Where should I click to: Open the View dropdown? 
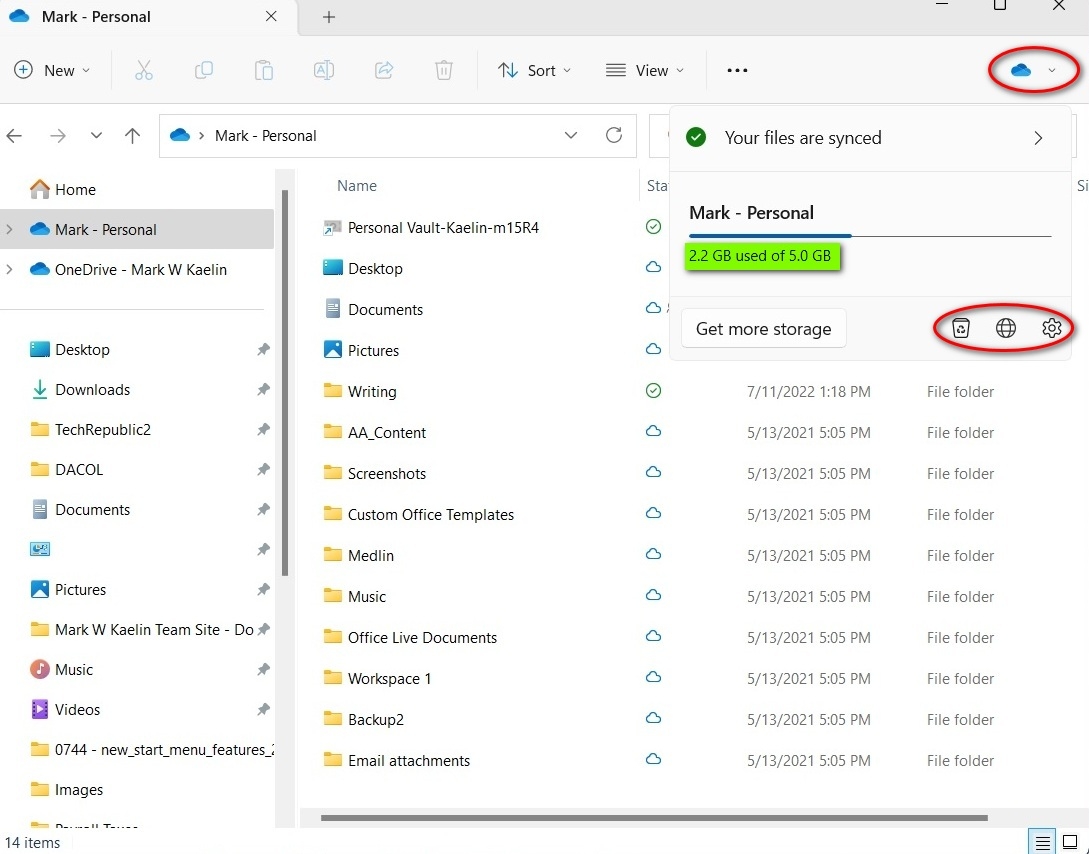click(x=645, y=70)
